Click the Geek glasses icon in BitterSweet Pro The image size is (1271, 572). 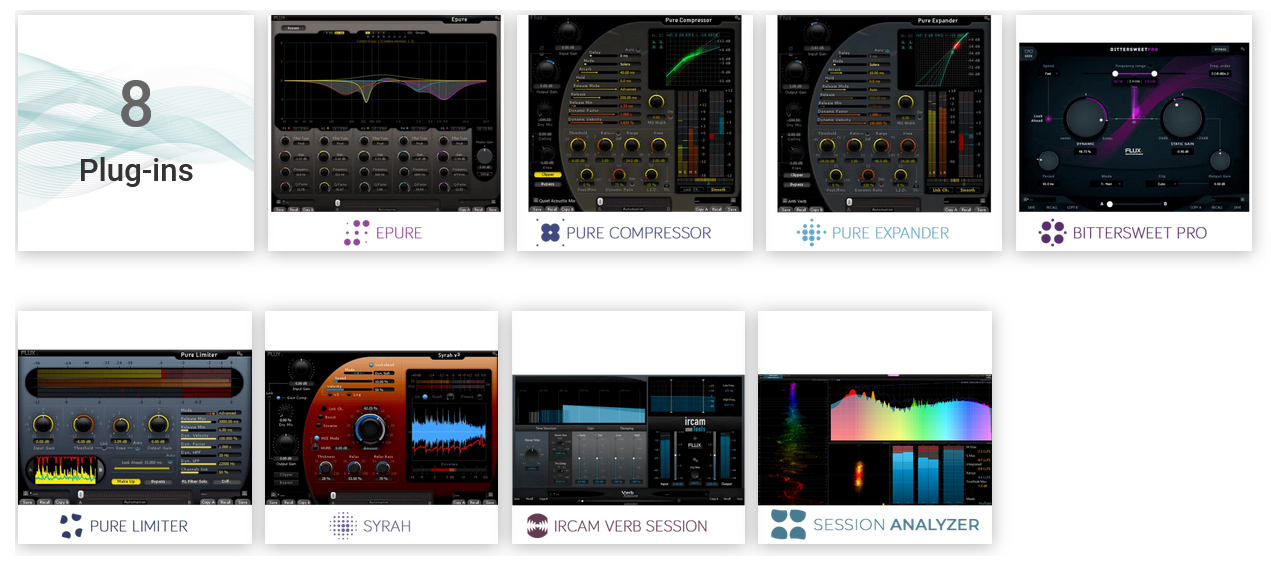1029,52
